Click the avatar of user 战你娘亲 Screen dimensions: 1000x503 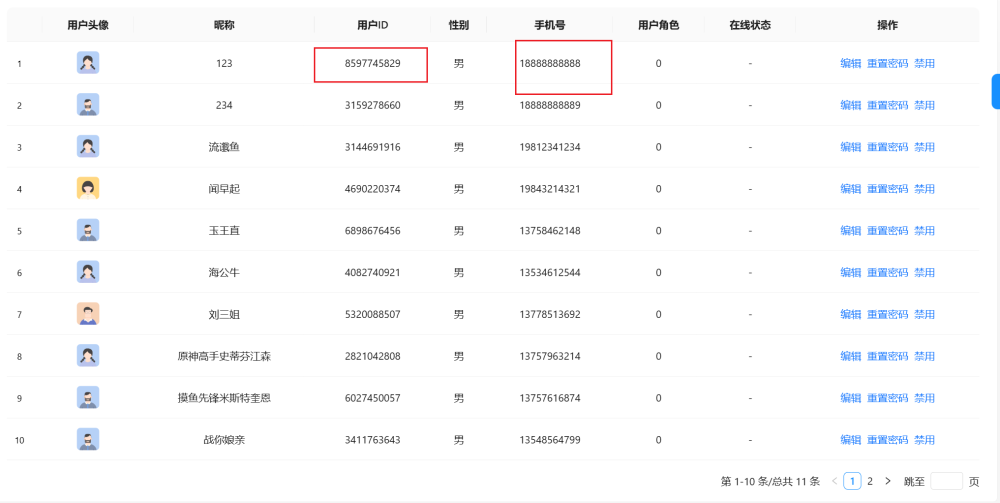[x=88, y=439]
